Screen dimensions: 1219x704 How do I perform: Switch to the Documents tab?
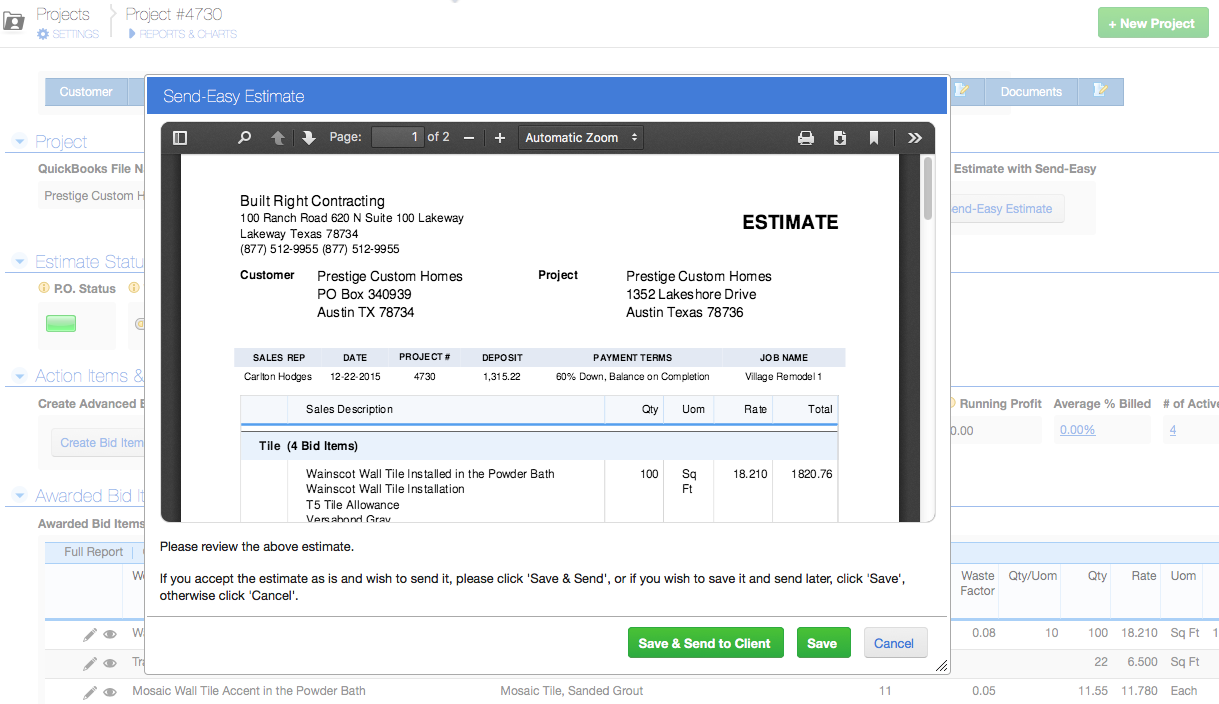point(1031,92)
